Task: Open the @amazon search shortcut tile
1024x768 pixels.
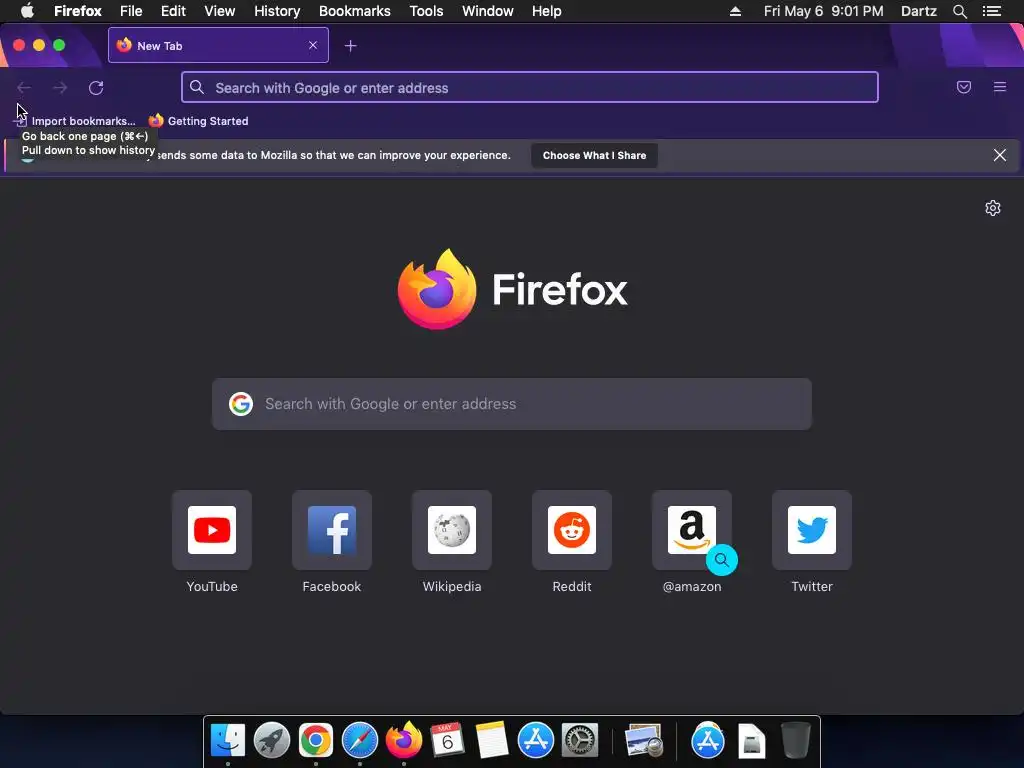Action: coord(692,530)
